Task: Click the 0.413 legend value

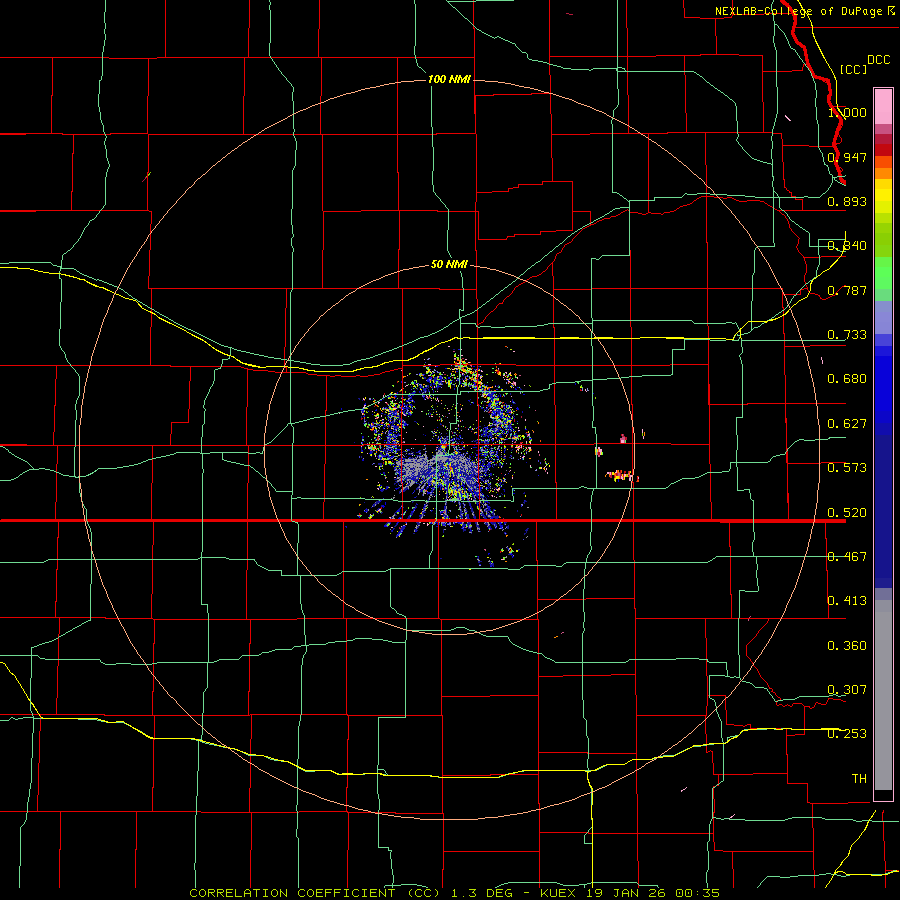Action: [847, 601]
